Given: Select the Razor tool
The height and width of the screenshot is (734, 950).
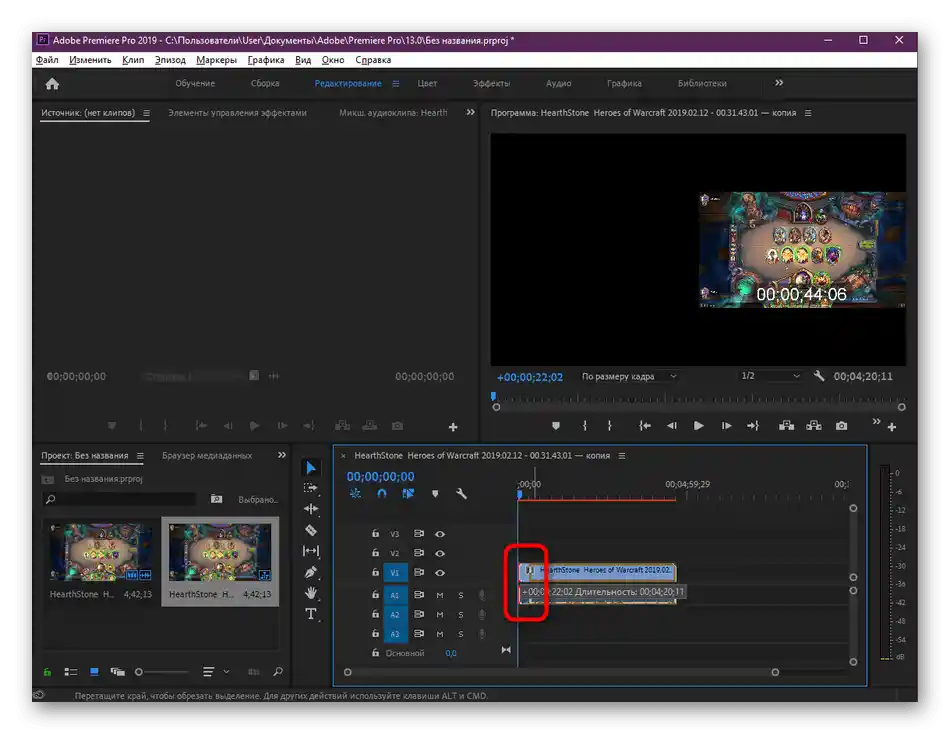Looking at the screenshot, I should [x=311, y=530].
